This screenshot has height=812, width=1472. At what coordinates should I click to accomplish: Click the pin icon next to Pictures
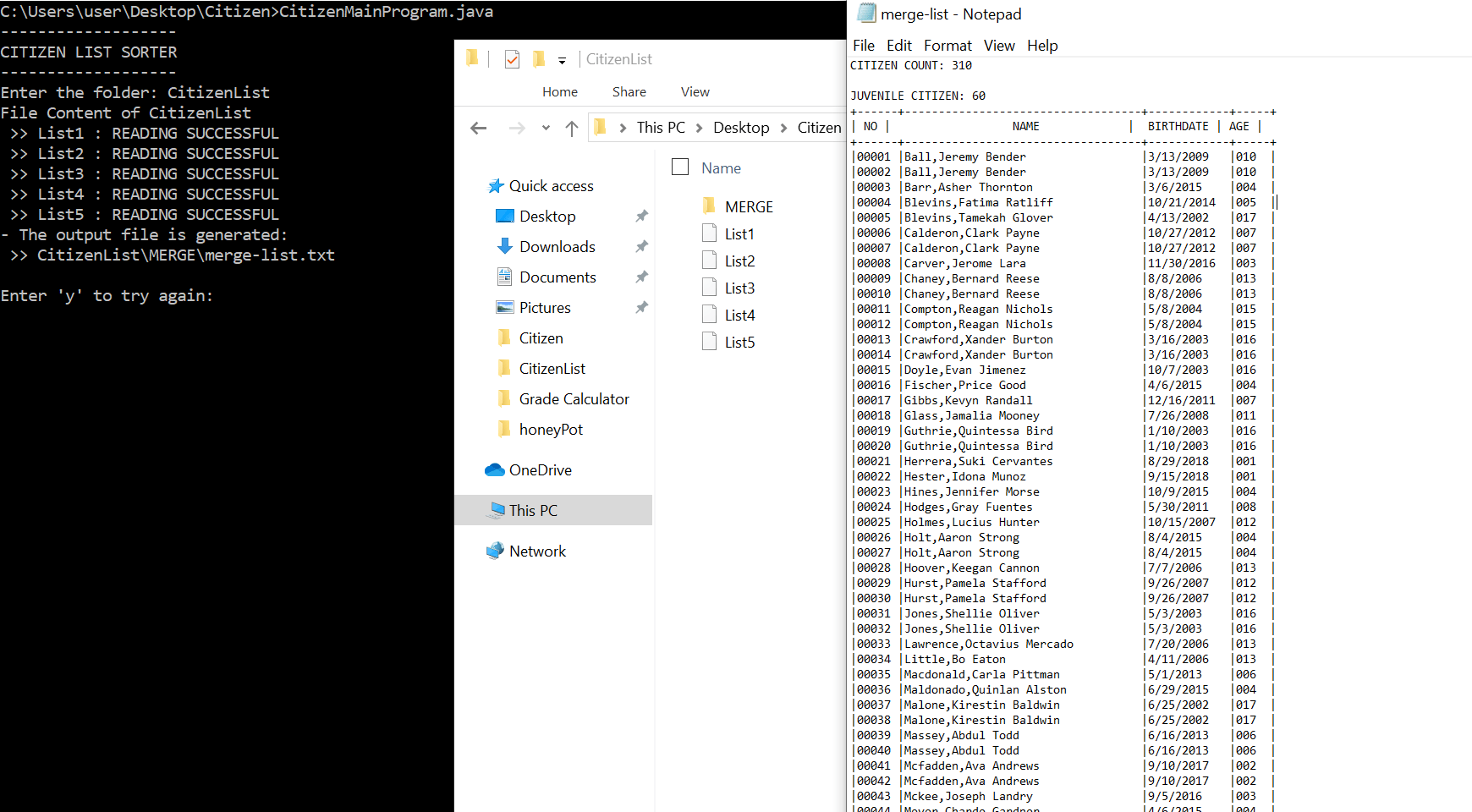(642, 308)
